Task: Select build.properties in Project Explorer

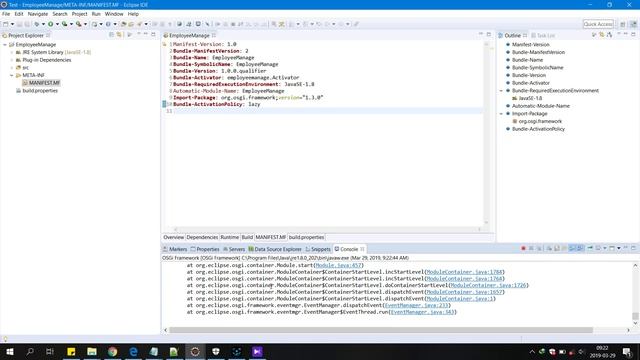Action: [40, 91]
